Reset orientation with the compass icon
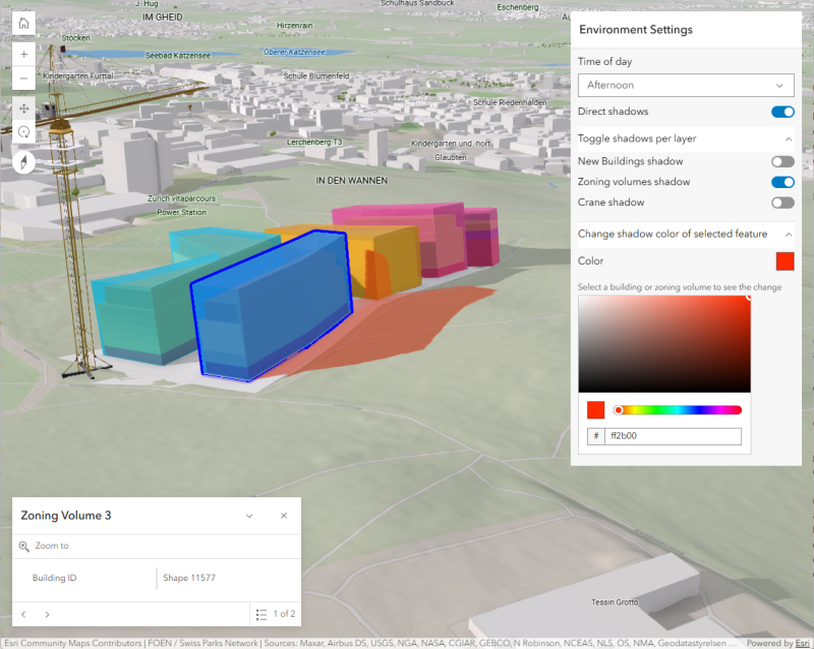This screenshot has height=649, width=814. (24, 162)
